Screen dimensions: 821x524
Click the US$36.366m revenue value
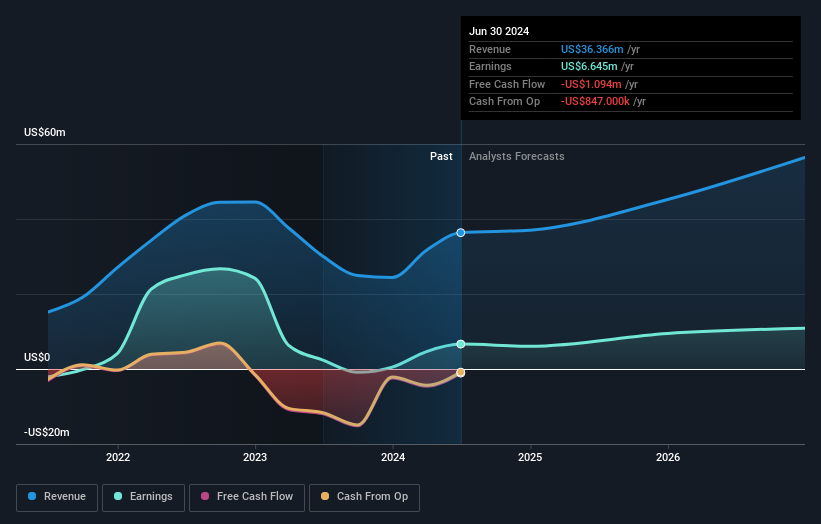click(592, 49)
